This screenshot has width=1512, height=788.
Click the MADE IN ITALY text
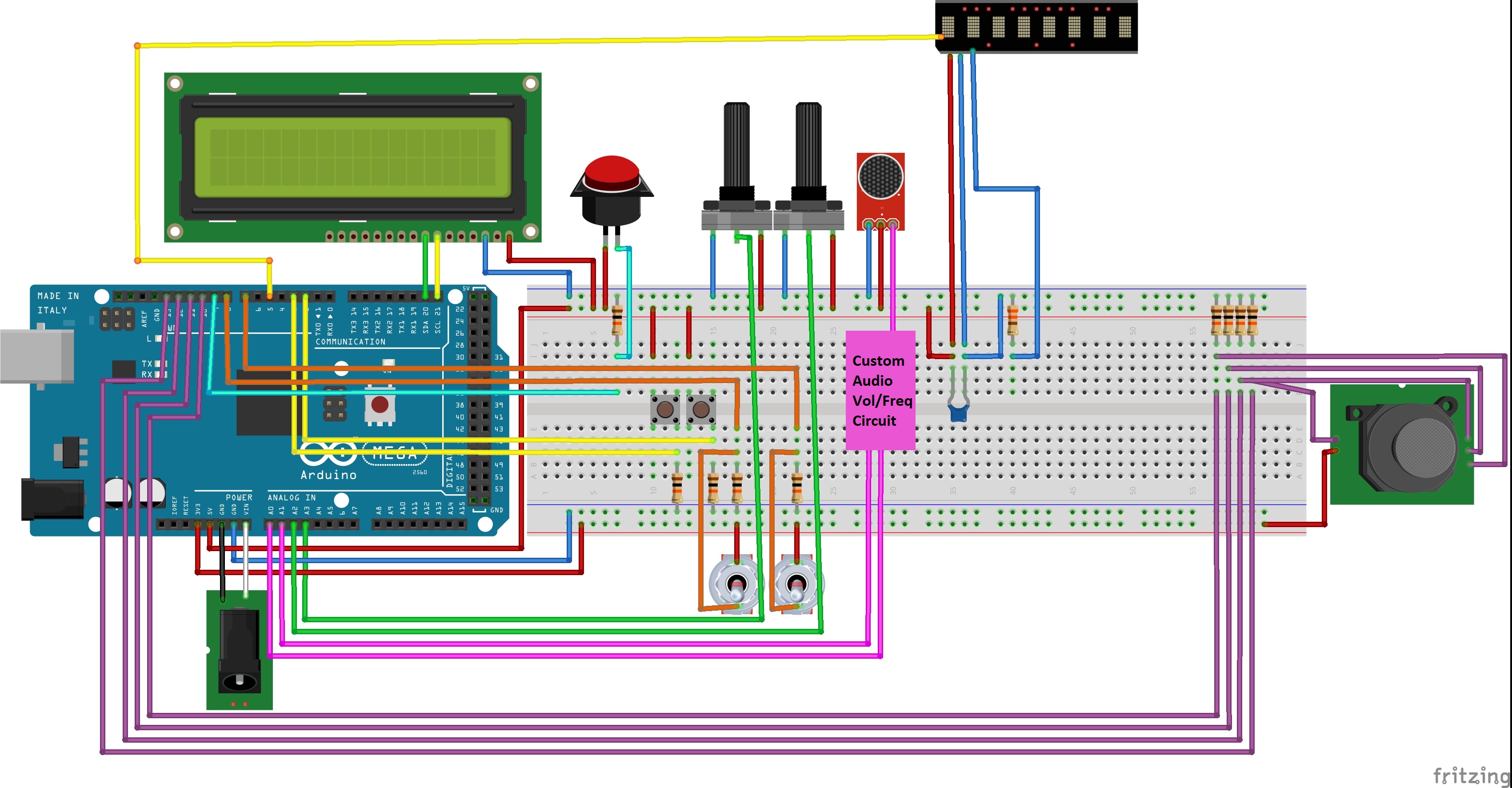tap(58, 303)
